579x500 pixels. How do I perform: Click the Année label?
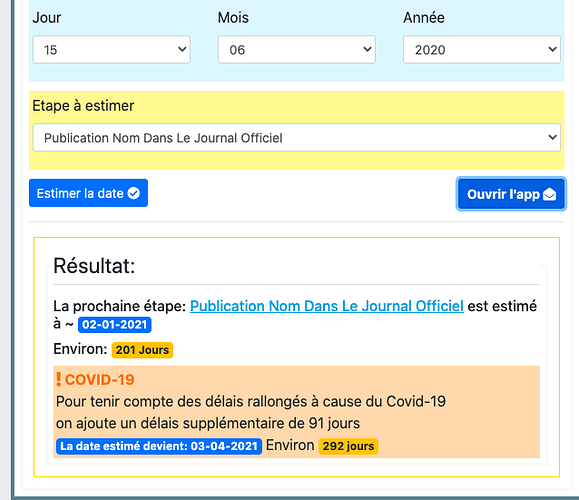coord(424,18)
